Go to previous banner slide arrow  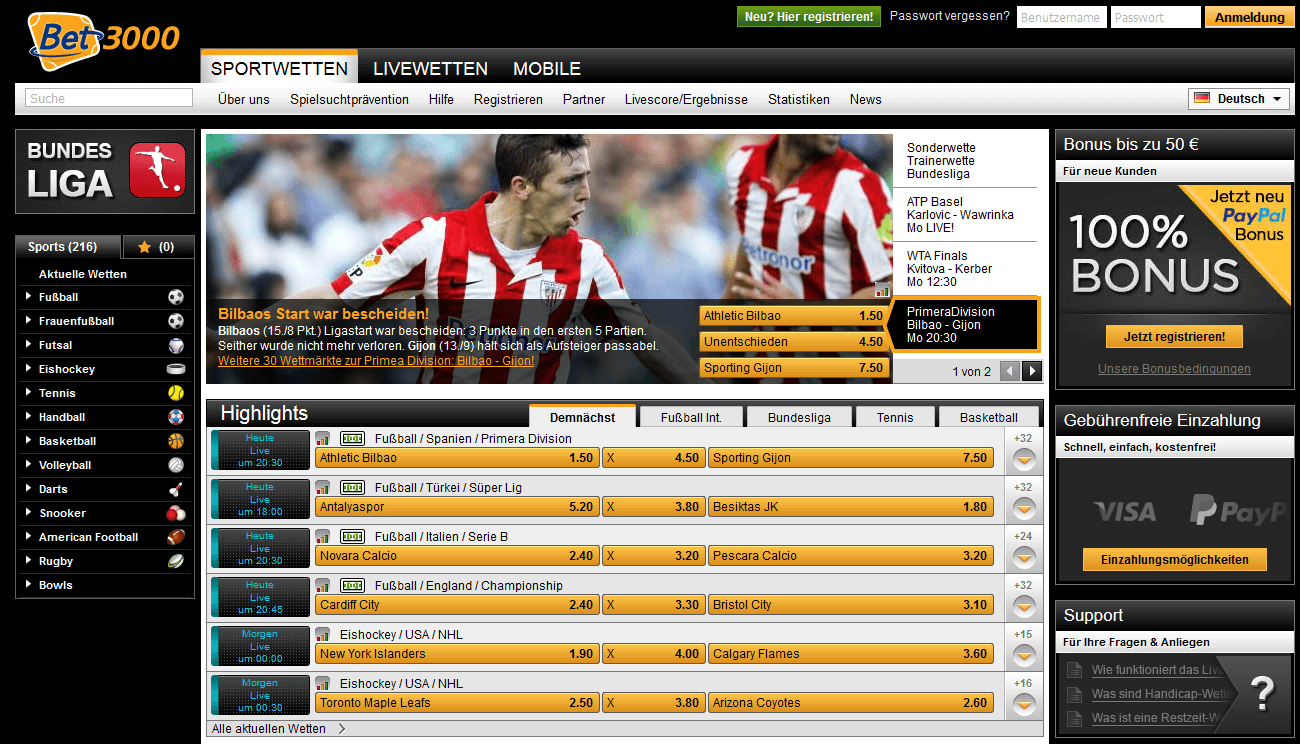coord(1010,371)
